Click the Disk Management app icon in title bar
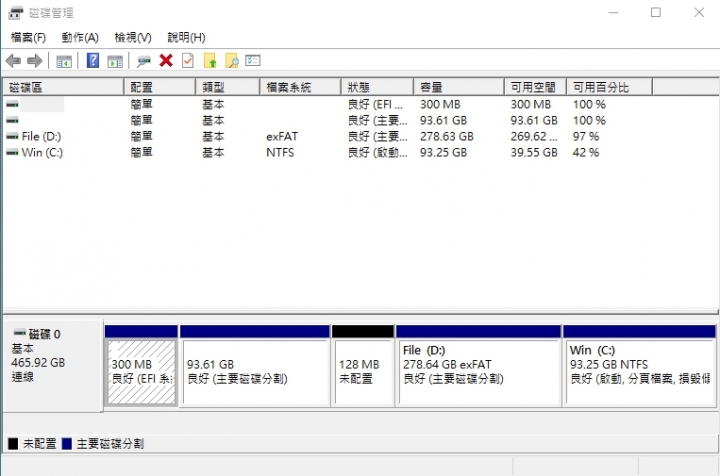Screen dimensions: 720x476 pos(16,12)
